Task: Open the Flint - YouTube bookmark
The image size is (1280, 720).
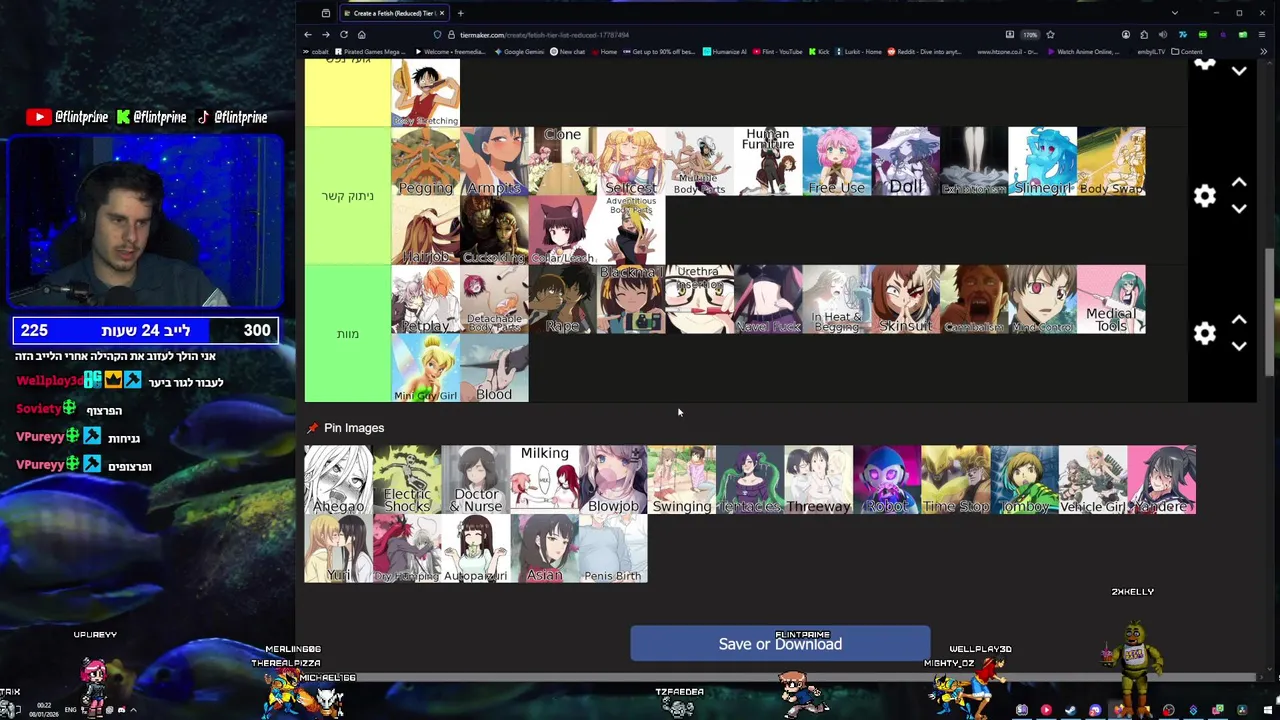Action: (778, 52)
